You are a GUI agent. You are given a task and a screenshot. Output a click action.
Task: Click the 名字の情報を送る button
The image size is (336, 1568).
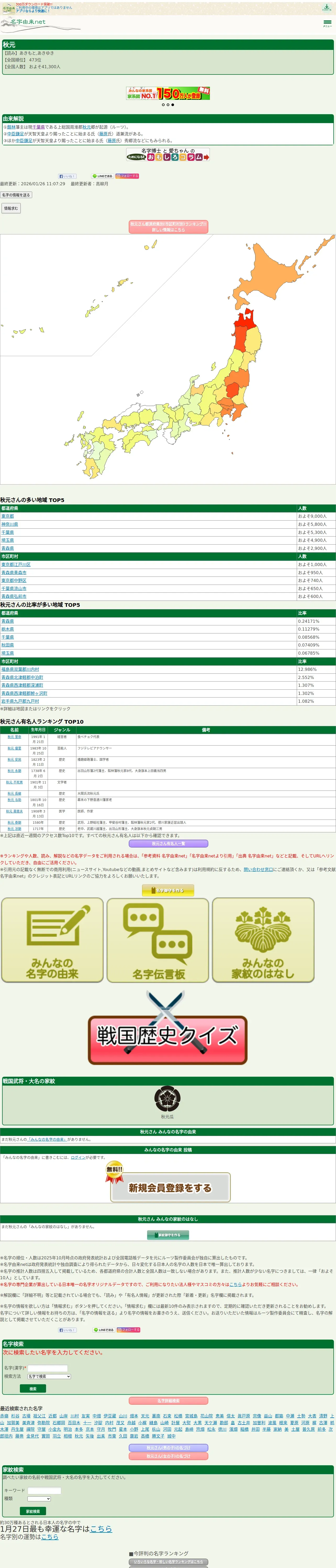coord(16,195)
